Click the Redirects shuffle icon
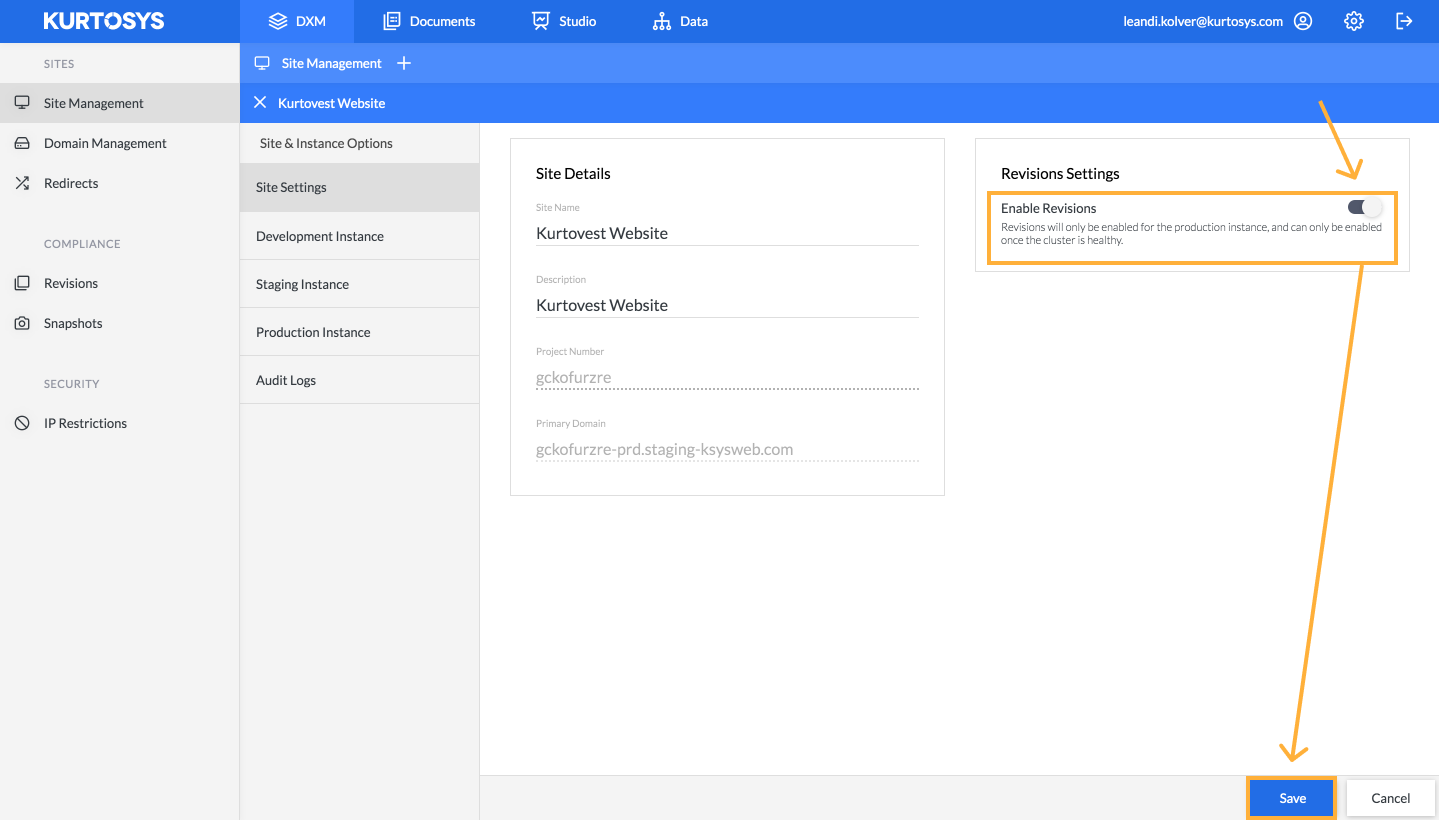Screen dimensions: 1439x820 [x=22, y=183]
